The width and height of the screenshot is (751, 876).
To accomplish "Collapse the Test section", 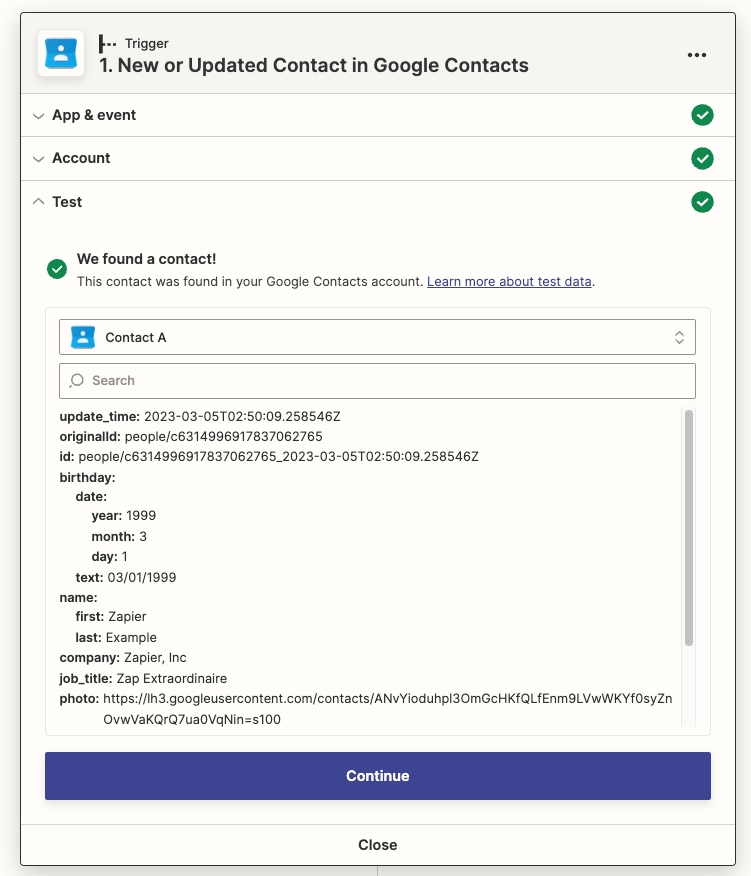I will tap(67, 202).
